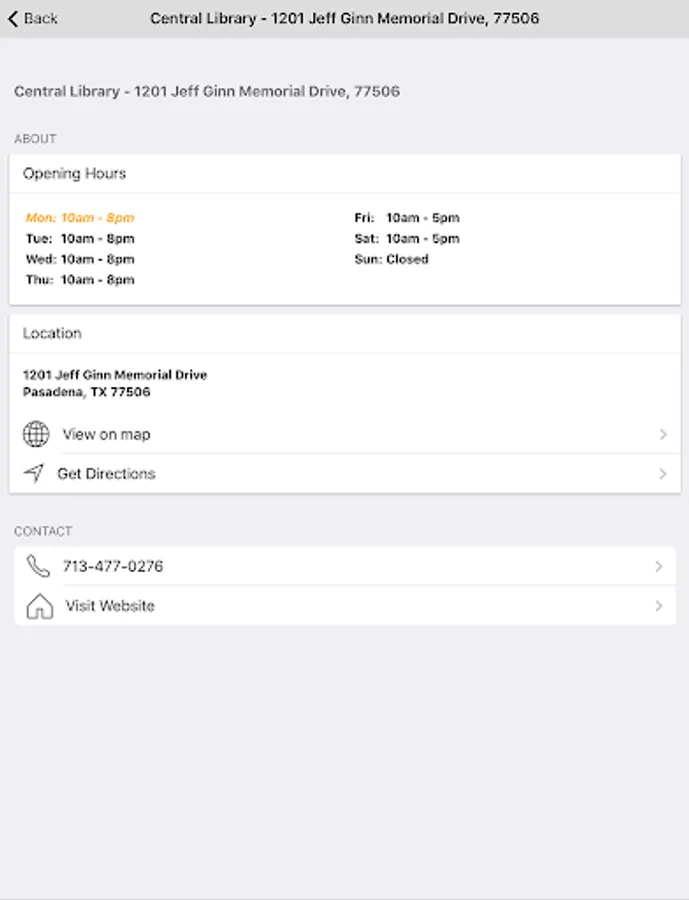Viewport: 689px width, 900px height.
Task: Click the globe map icon
Action: pyautogui.click(x=36, y=434)
